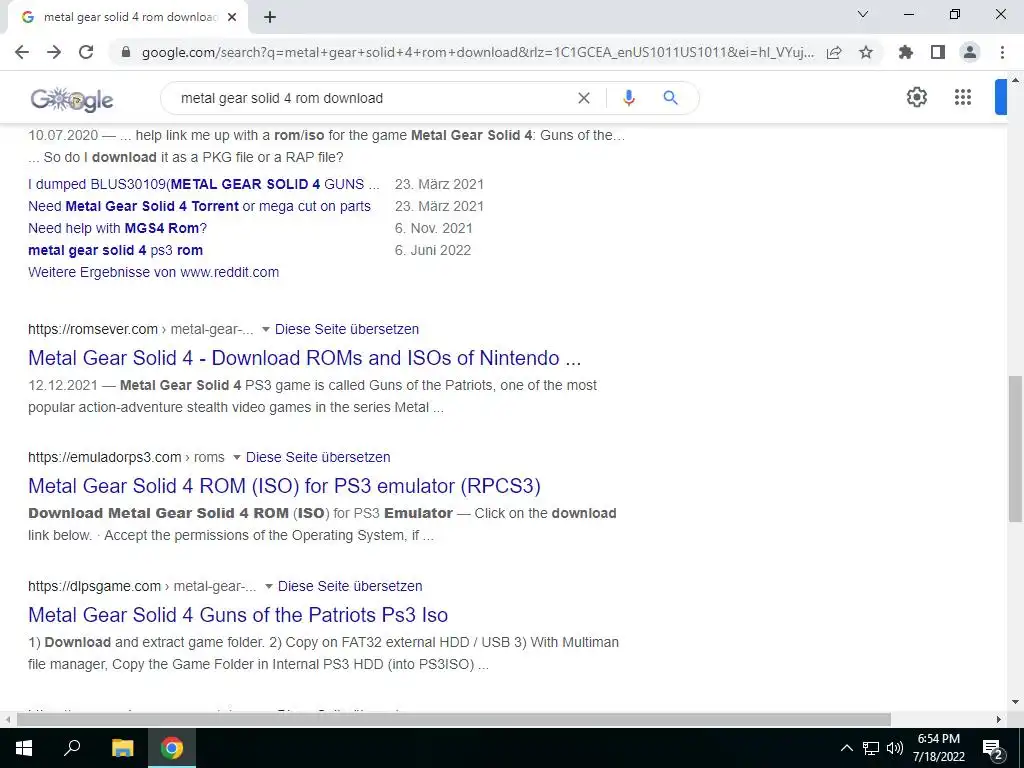1024x768 pixels.
Task: Open 'Need Metal Gear Solid 4 Torrent' link
Action: point(199,206)
